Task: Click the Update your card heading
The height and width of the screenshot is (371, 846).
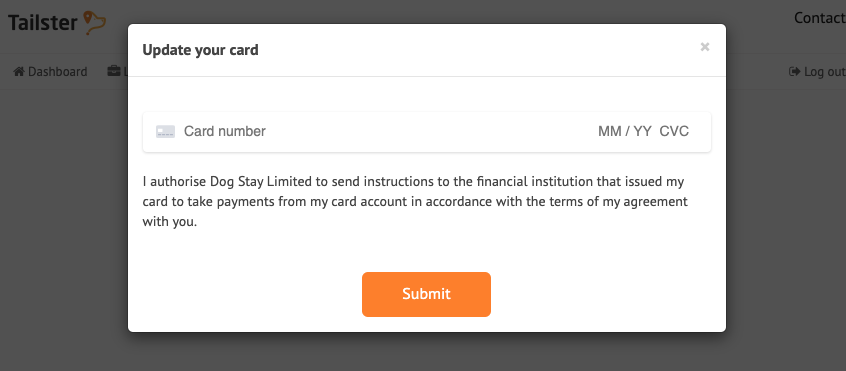Action: [200, 50]
